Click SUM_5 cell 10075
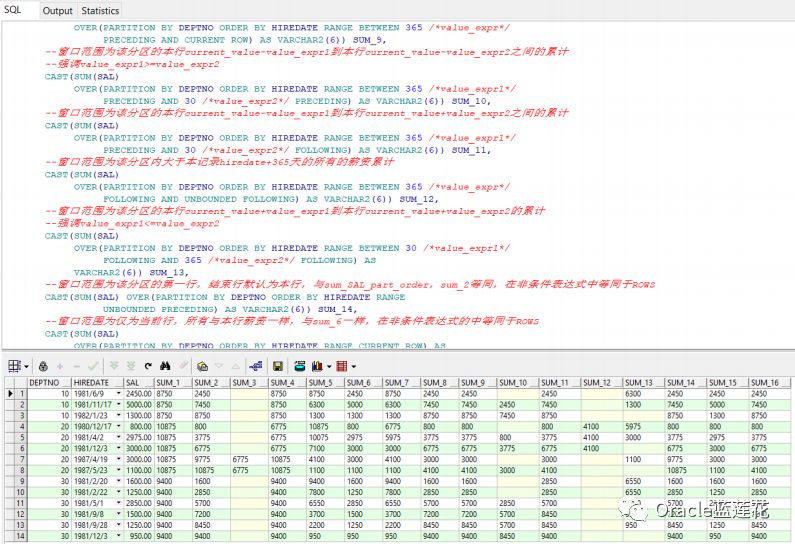The height and width of the screenshot is (544, 795). click(x=326, y=437)
